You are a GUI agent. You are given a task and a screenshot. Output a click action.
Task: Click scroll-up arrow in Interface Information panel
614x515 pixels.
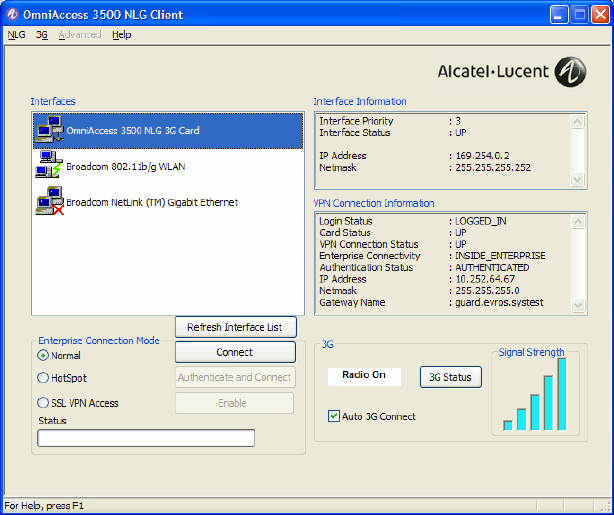(577, 121)
